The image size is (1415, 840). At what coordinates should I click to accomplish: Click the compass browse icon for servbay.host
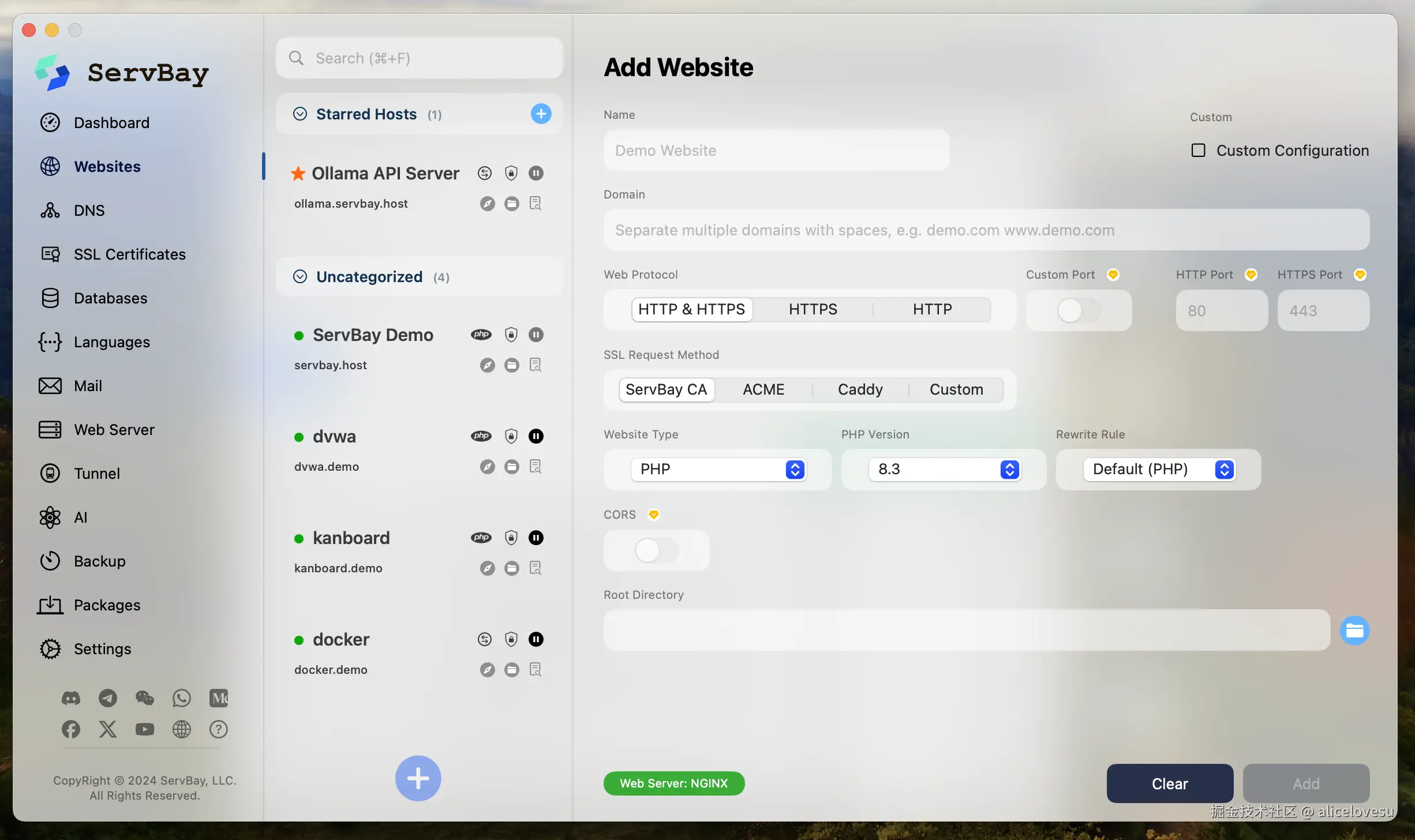pyautogui.click(x=487, y=365)
